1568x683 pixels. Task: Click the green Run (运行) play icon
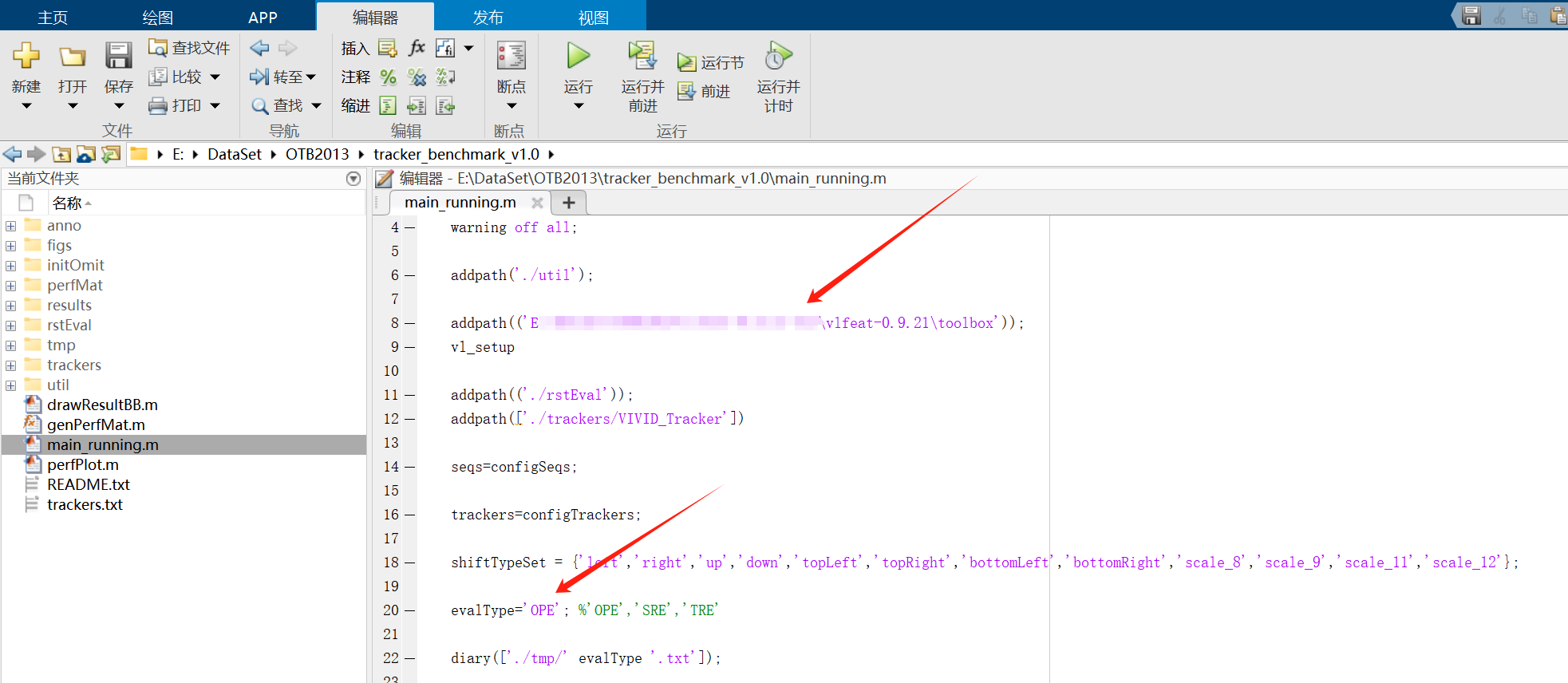(579, 55)
